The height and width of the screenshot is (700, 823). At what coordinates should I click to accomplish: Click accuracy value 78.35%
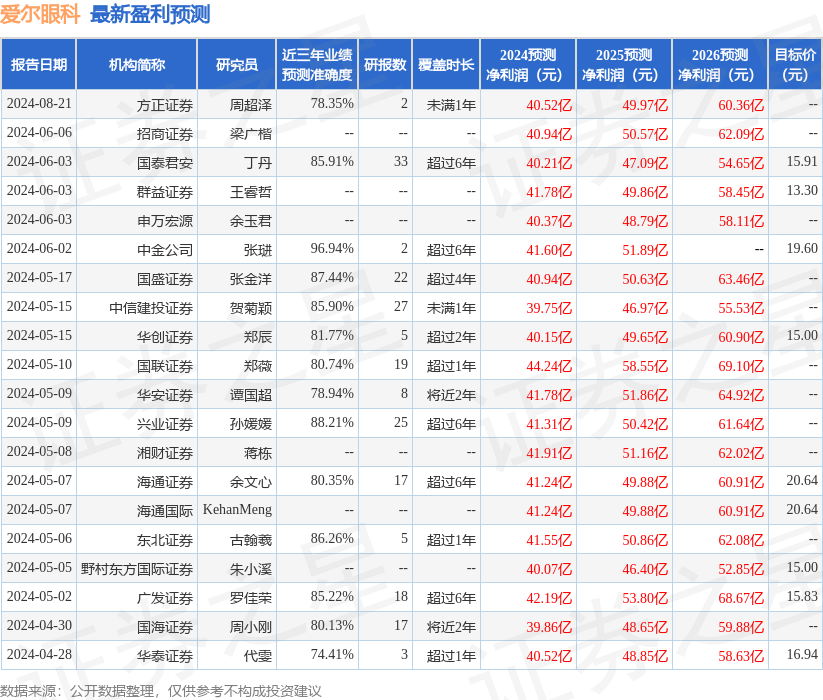click(x=332, y=104)
